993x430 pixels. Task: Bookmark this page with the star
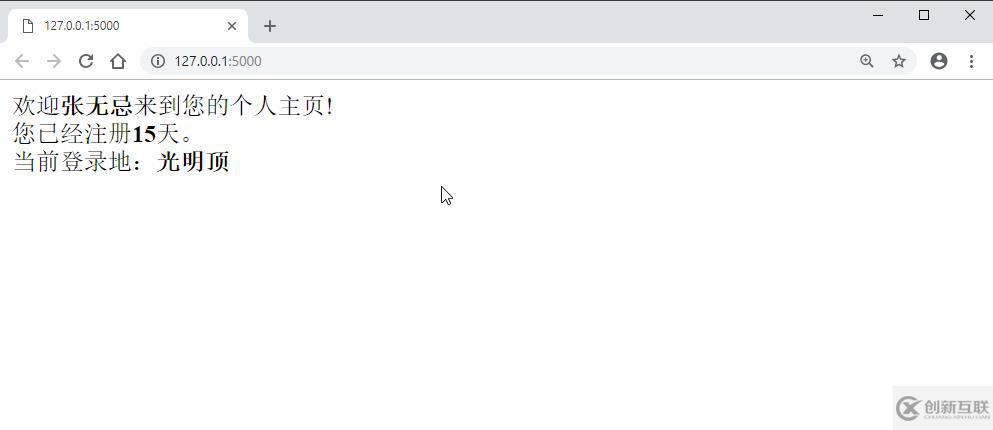899,61
